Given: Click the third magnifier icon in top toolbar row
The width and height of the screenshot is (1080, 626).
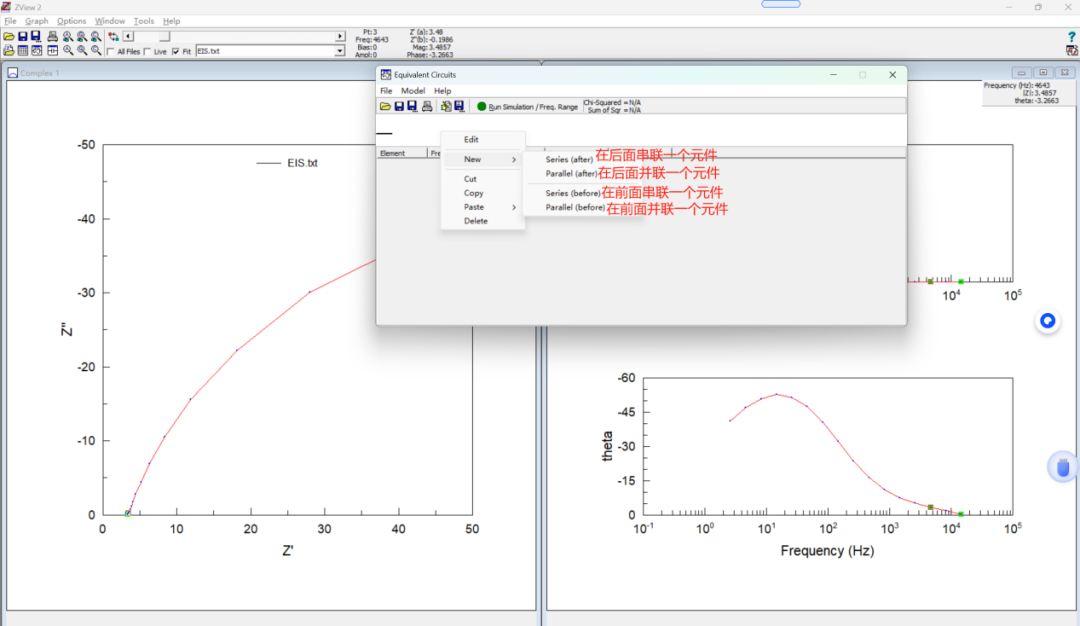Looking at the screenshot, I should tap(96, 36).
